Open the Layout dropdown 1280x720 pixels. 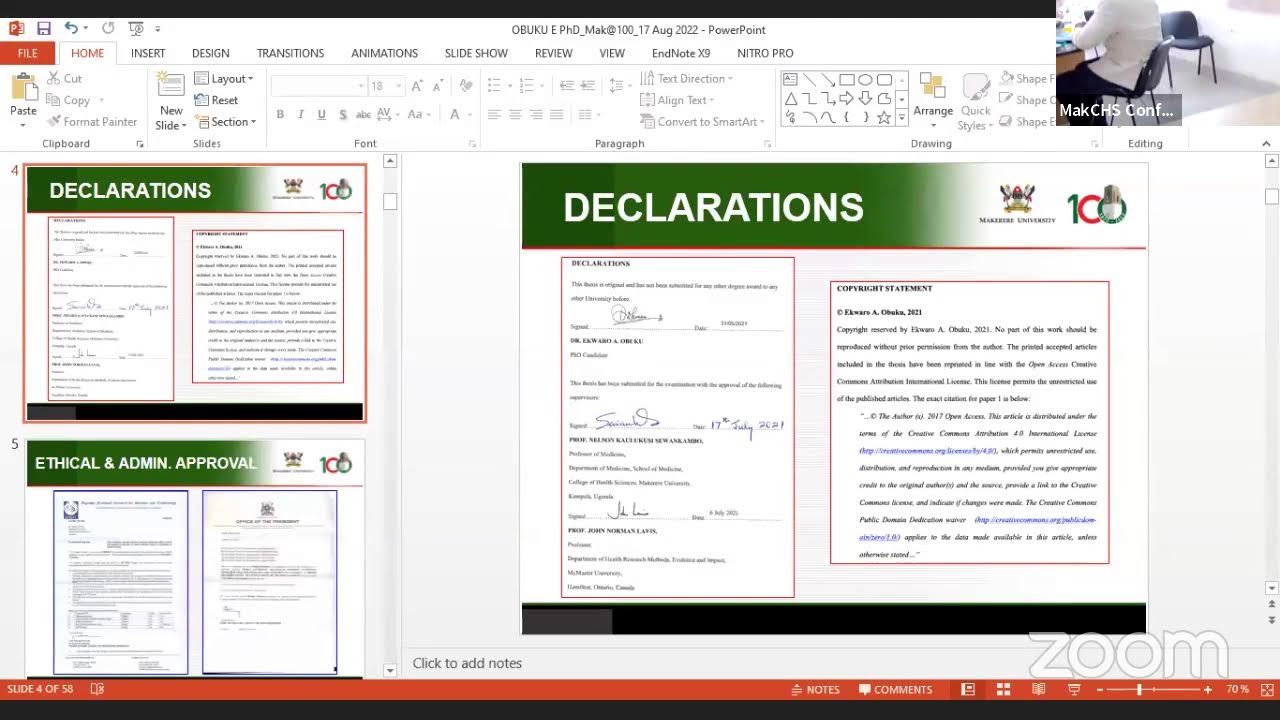coord(225,78)
